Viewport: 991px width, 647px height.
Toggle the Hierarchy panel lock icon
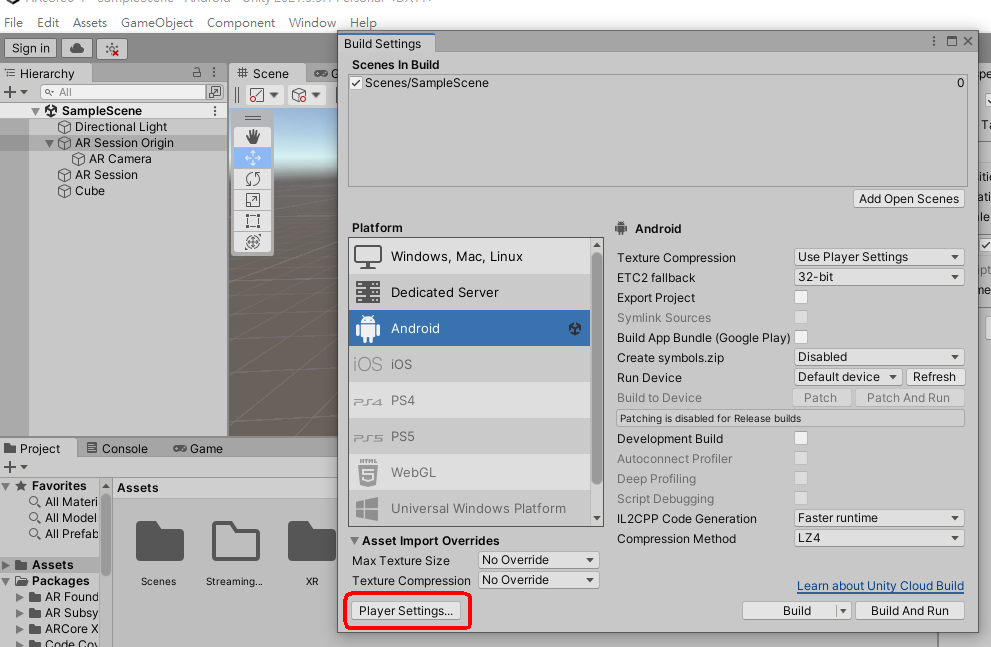coord(197,73)
